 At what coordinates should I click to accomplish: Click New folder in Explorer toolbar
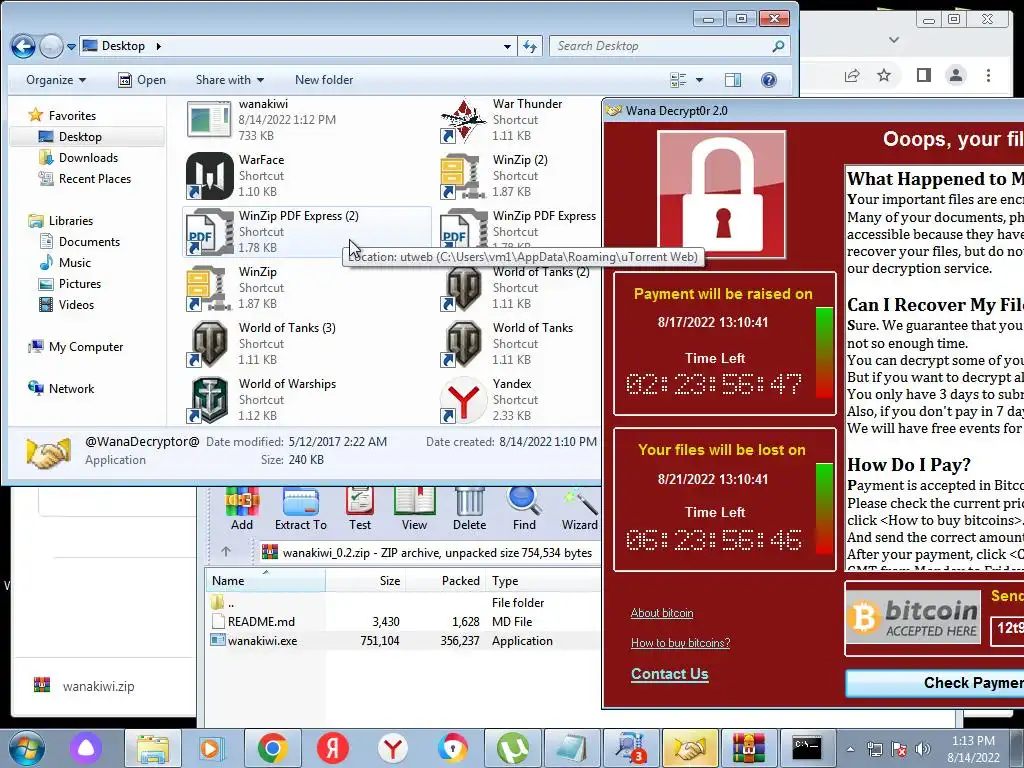[324, 80]
